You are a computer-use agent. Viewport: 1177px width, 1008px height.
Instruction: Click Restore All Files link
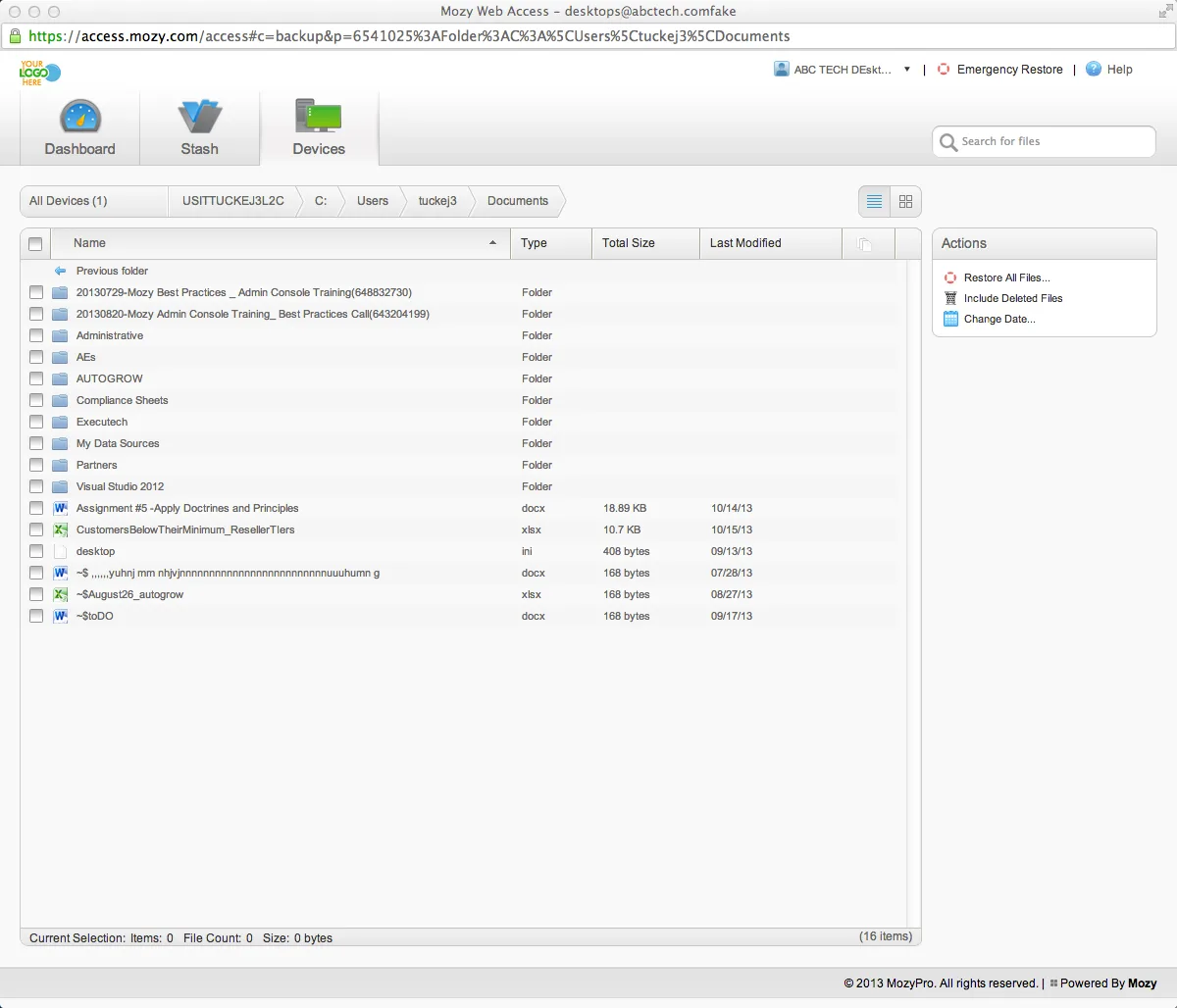click(1007, 277)
